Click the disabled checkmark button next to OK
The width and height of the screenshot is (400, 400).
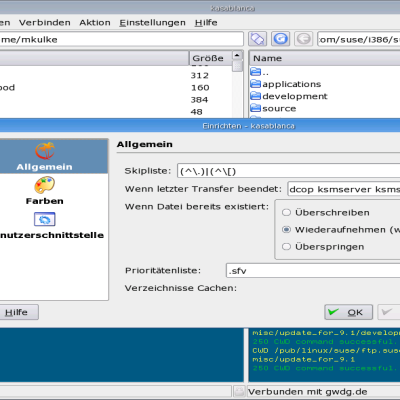point(389,312)
